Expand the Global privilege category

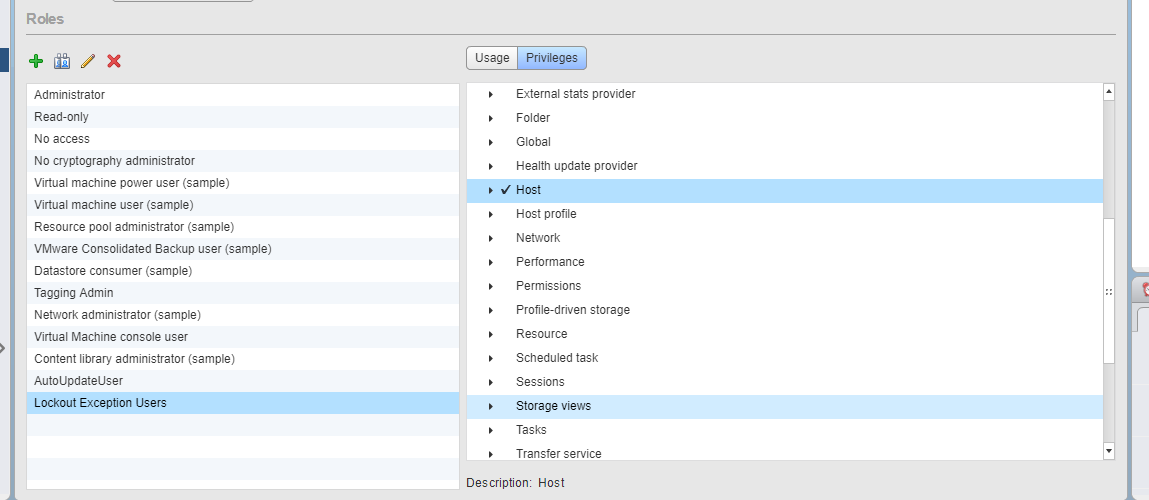coord(491,142)
